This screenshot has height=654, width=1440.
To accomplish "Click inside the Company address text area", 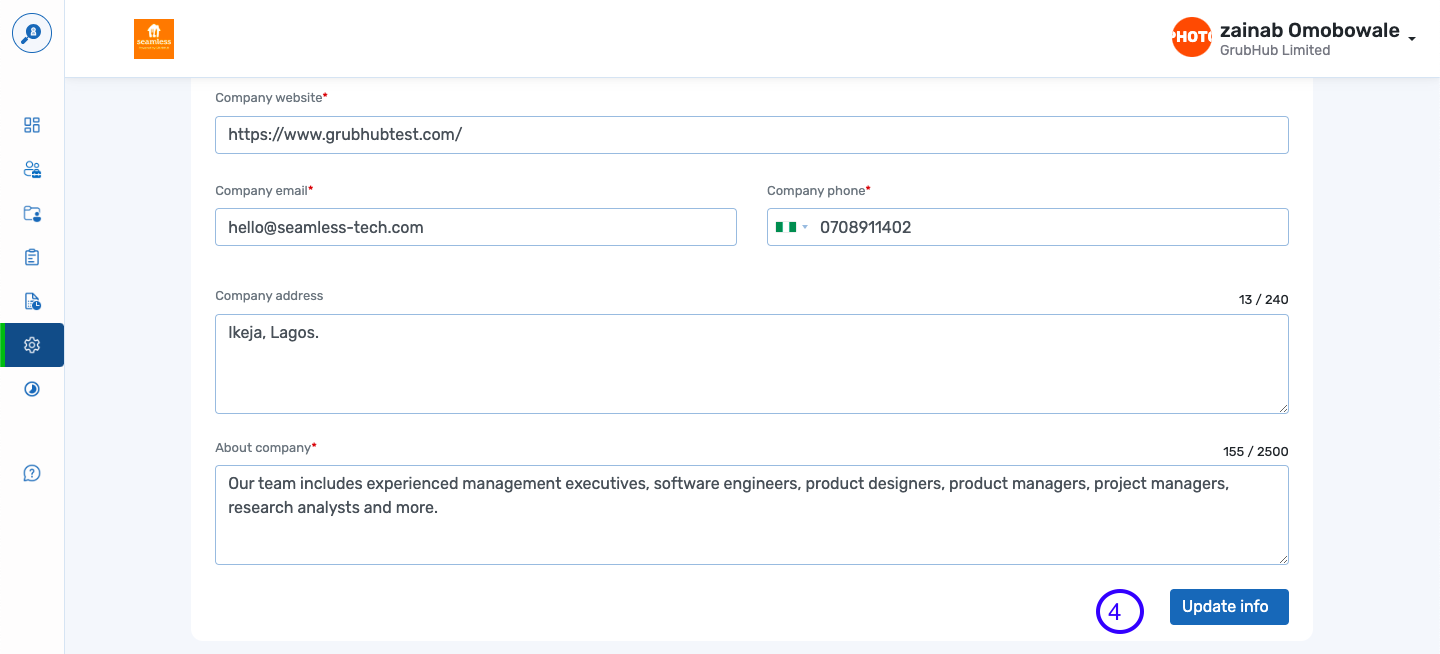I will tap(751, 363).
